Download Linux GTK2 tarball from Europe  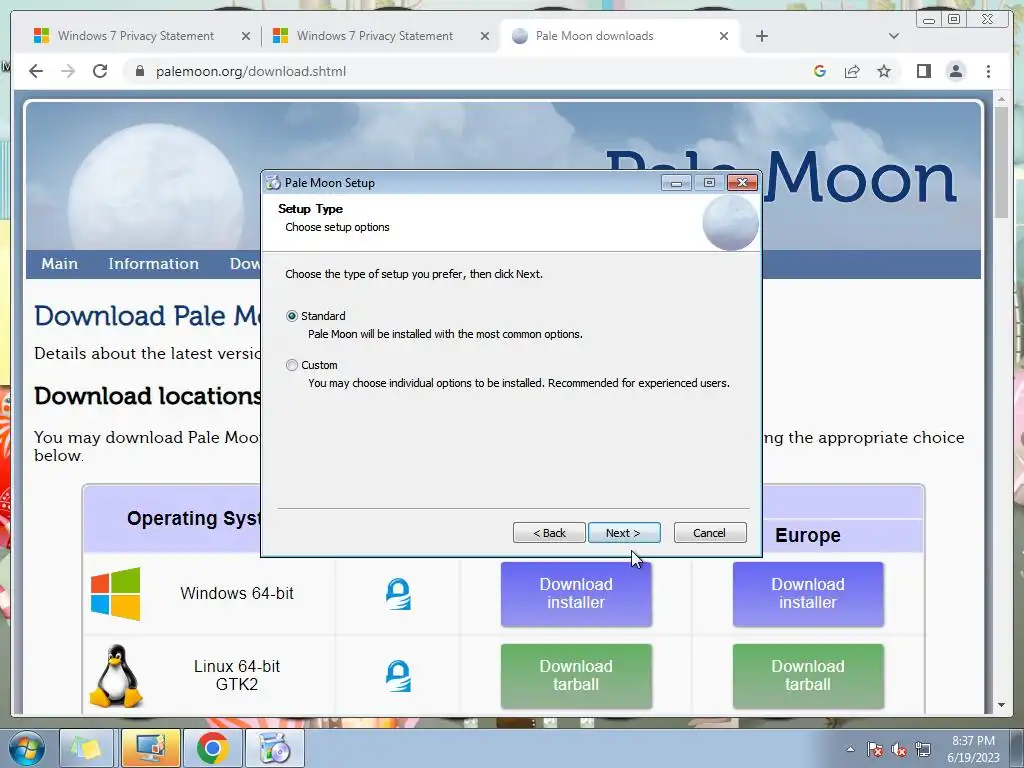808,676
